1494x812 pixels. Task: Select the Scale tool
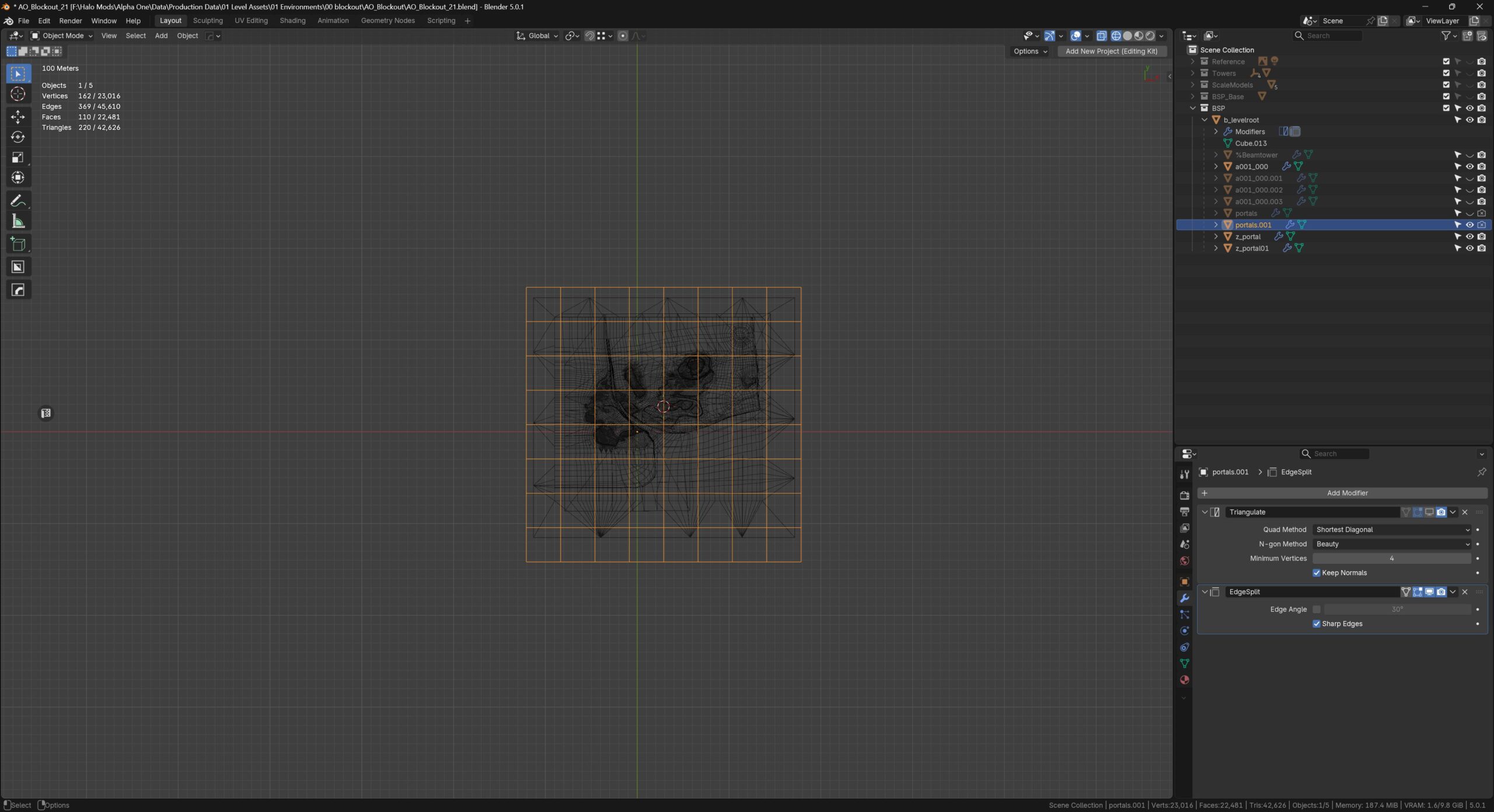pos(18,157)
